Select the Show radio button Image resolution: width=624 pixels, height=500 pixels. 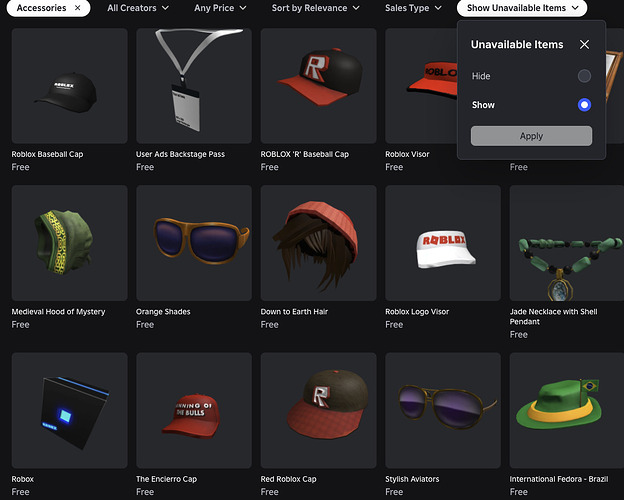(x=584, y=105)
